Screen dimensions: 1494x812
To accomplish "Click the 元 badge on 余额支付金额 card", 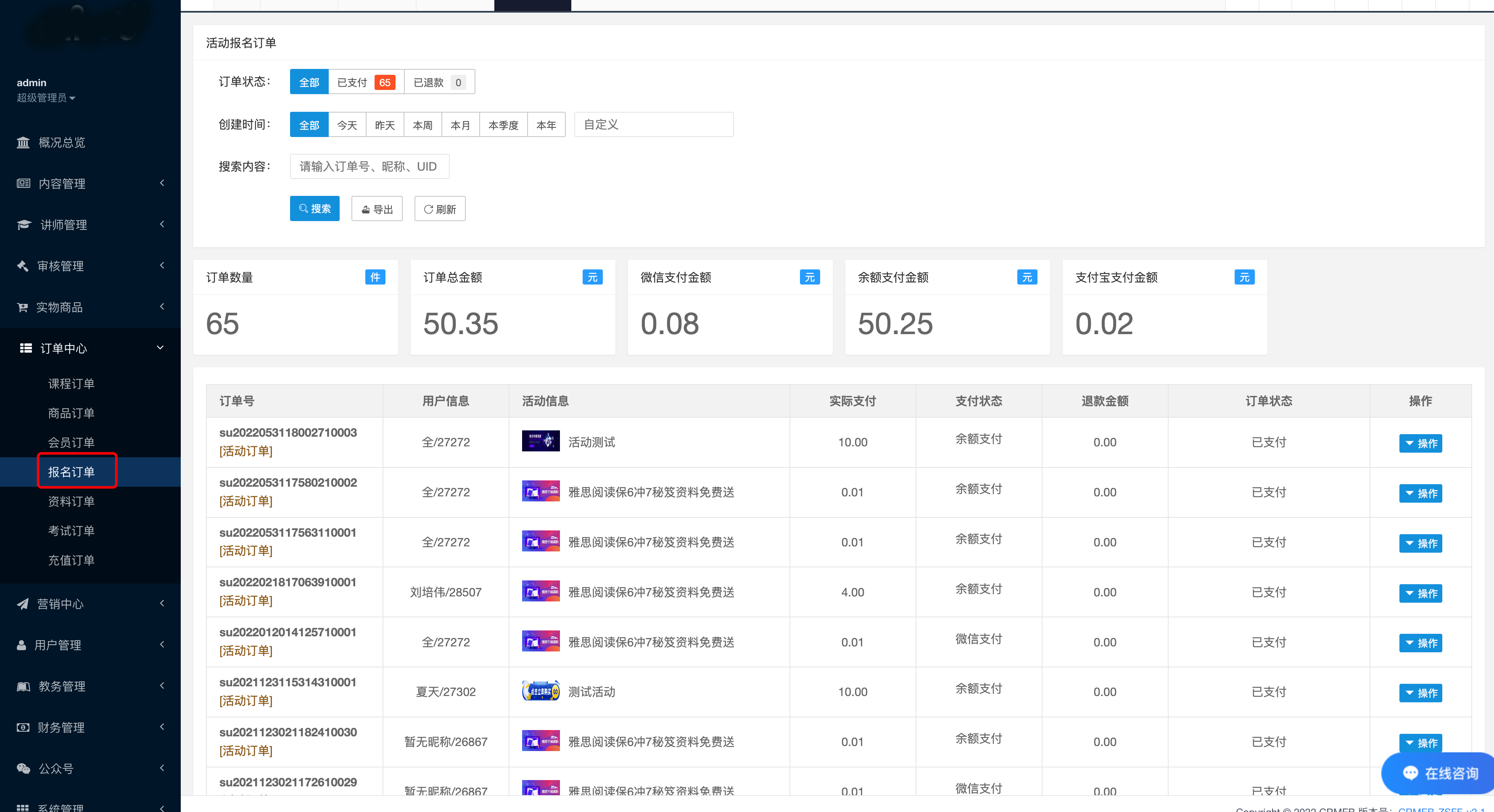I will coord(1027,277).
